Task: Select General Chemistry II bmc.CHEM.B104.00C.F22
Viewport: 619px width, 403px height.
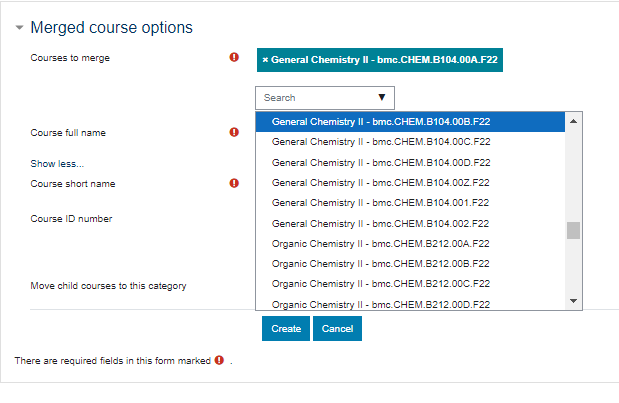Action: tap(380, 142)
